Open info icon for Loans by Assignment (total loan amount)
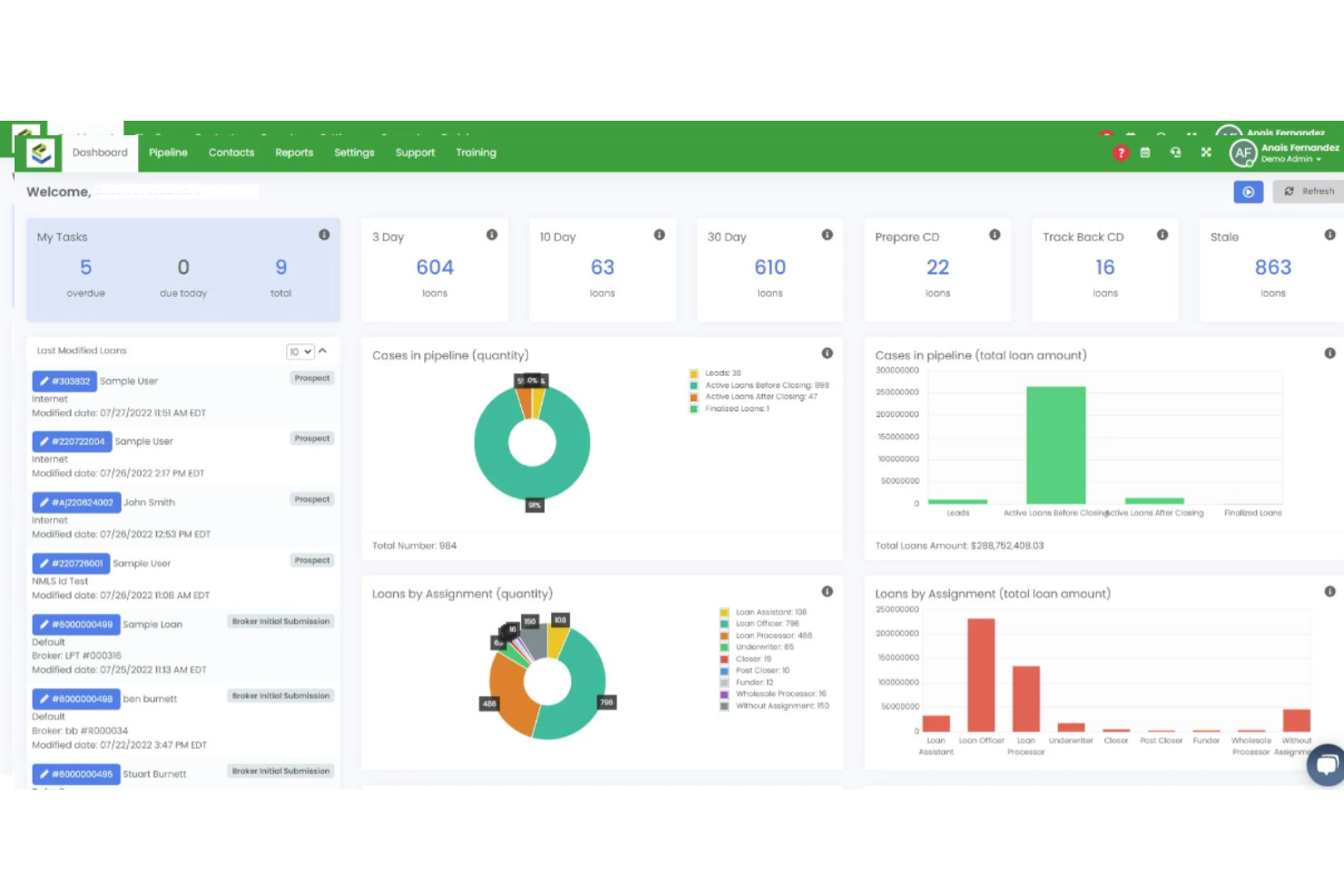Viewport: 1344px width, 896px height. pos(1329,592)
